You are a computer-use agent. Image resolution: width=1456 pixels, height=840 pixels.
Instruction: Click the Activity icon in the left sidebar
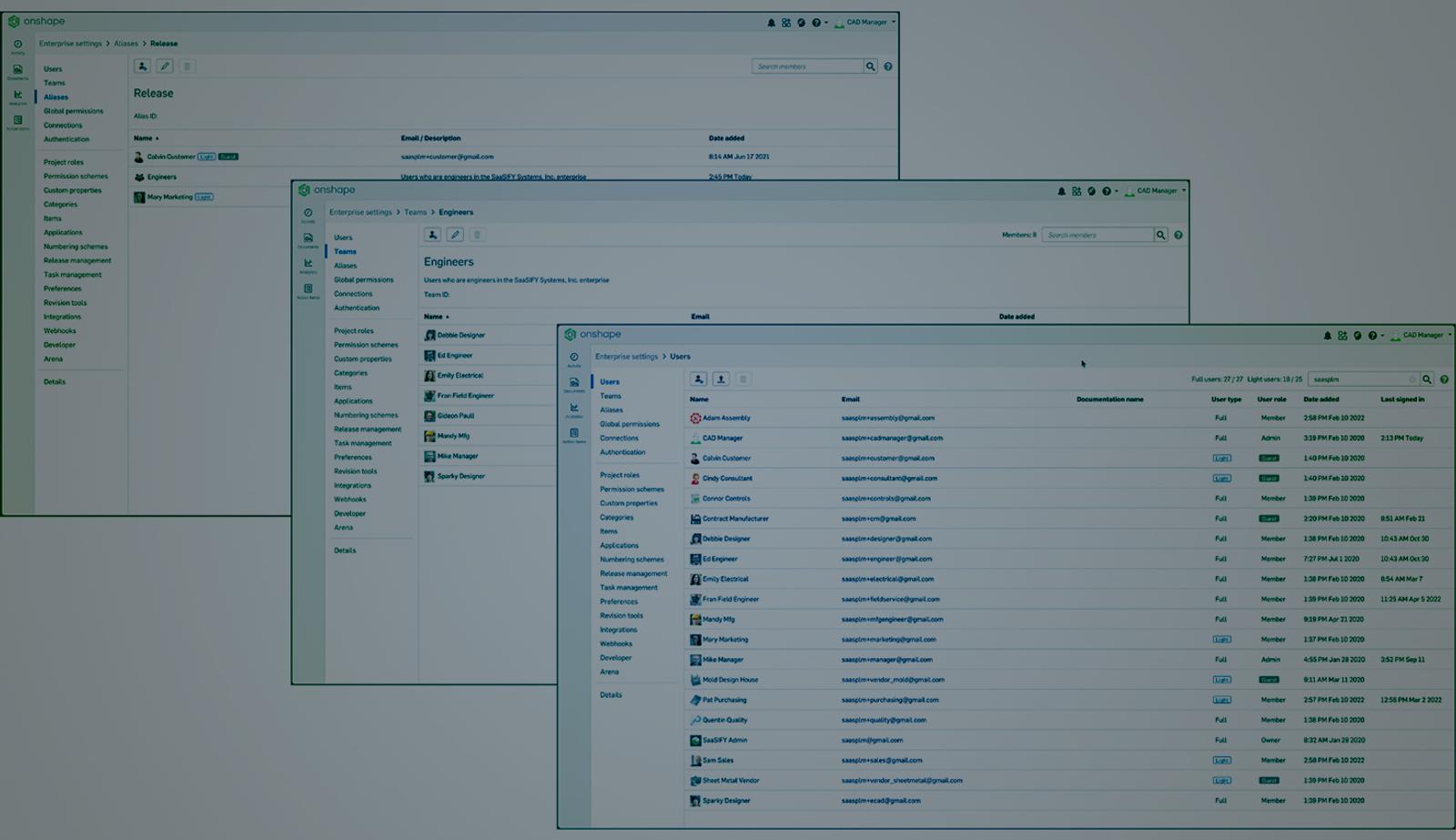pyautogui.click(x=574, y=357)
